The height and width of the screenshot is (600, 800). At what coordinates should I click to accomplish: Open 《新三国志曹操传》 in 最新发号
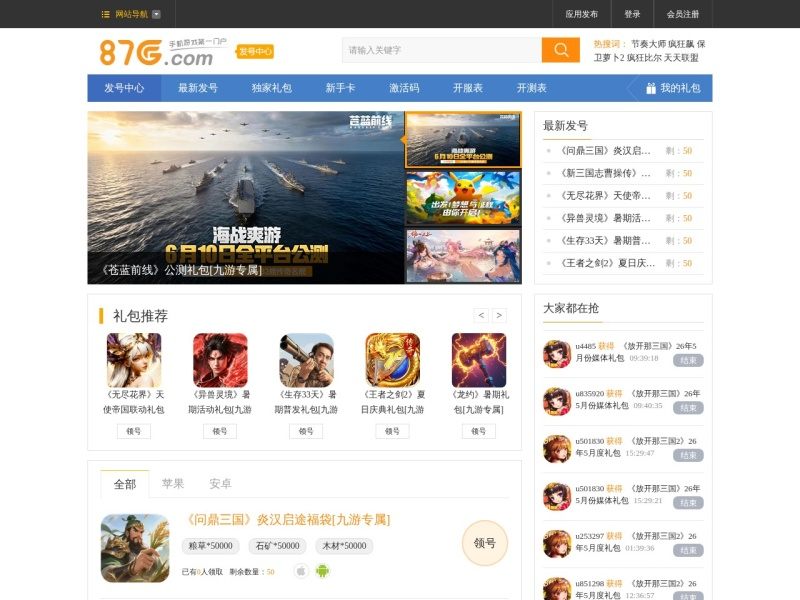[x=605, y=173]
